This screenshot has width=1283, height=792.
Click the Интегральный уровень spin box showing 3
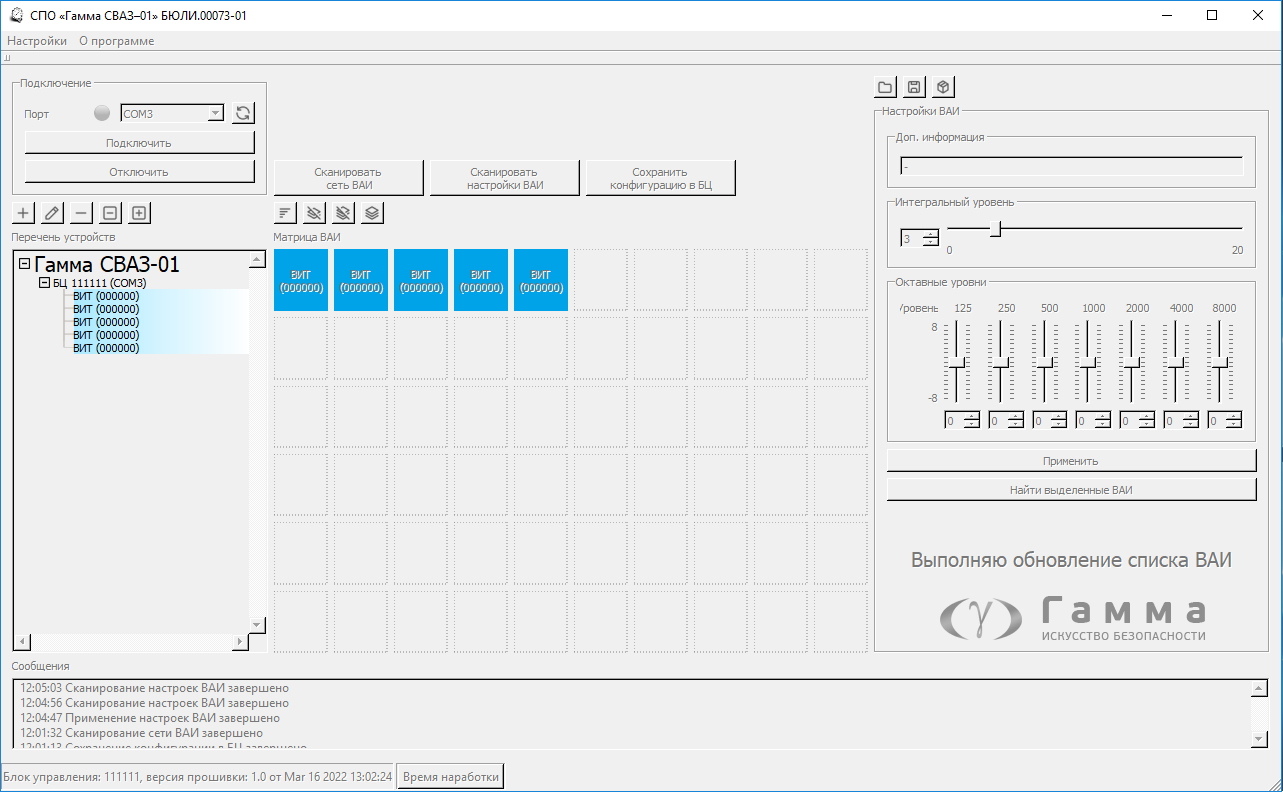(919, 238)
